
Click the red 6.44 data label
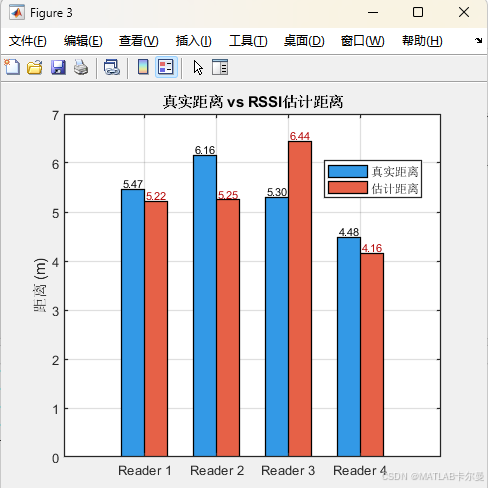[x=300, y=136]
